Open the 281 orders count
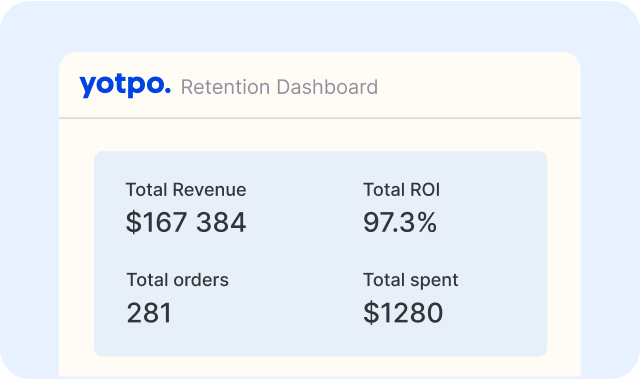 [149, 313]
